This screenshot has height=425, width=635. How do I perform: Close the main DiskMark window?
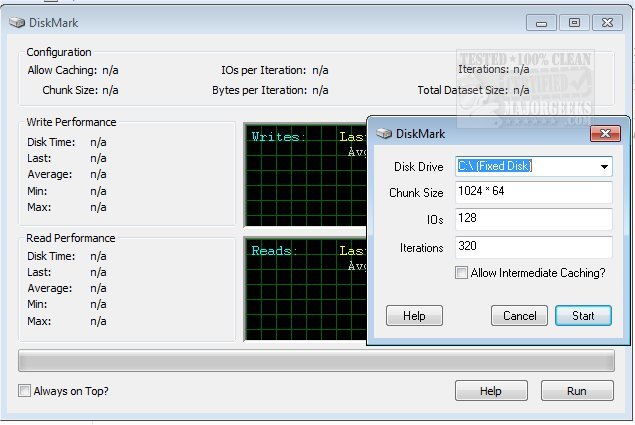coord(607,23)
